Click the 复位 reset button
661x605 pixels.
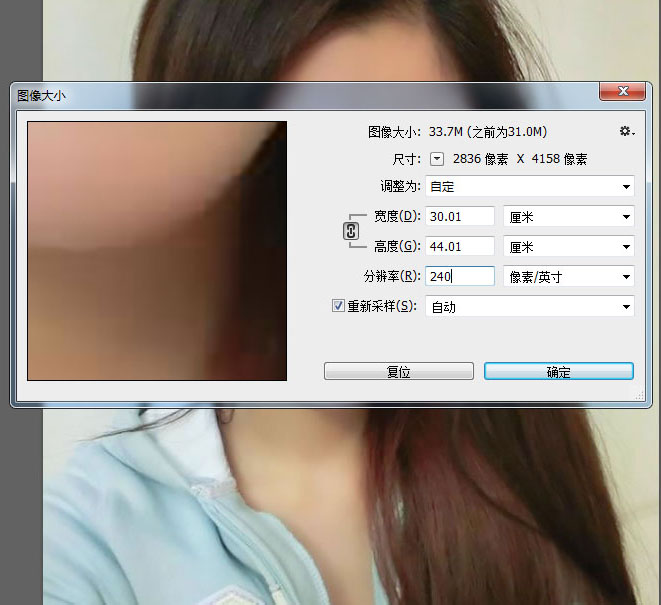[399, 371]
